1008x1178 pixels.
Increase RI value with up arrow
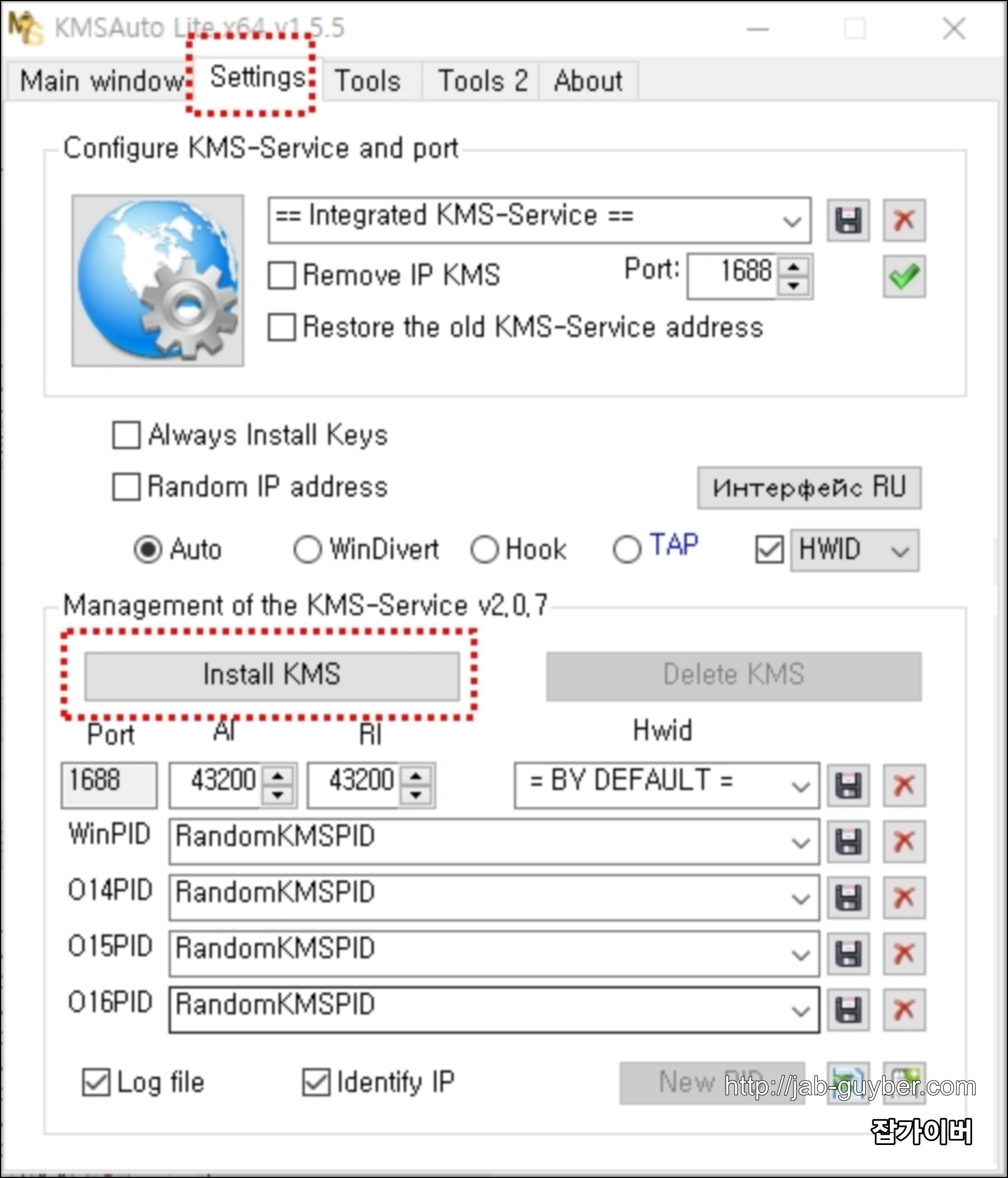416,776
